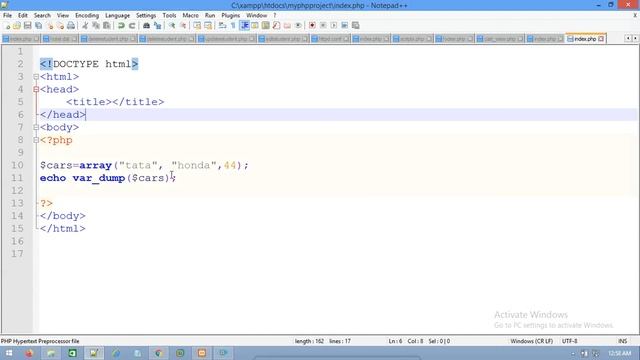Click the Close All documents icon

point(60,26)
